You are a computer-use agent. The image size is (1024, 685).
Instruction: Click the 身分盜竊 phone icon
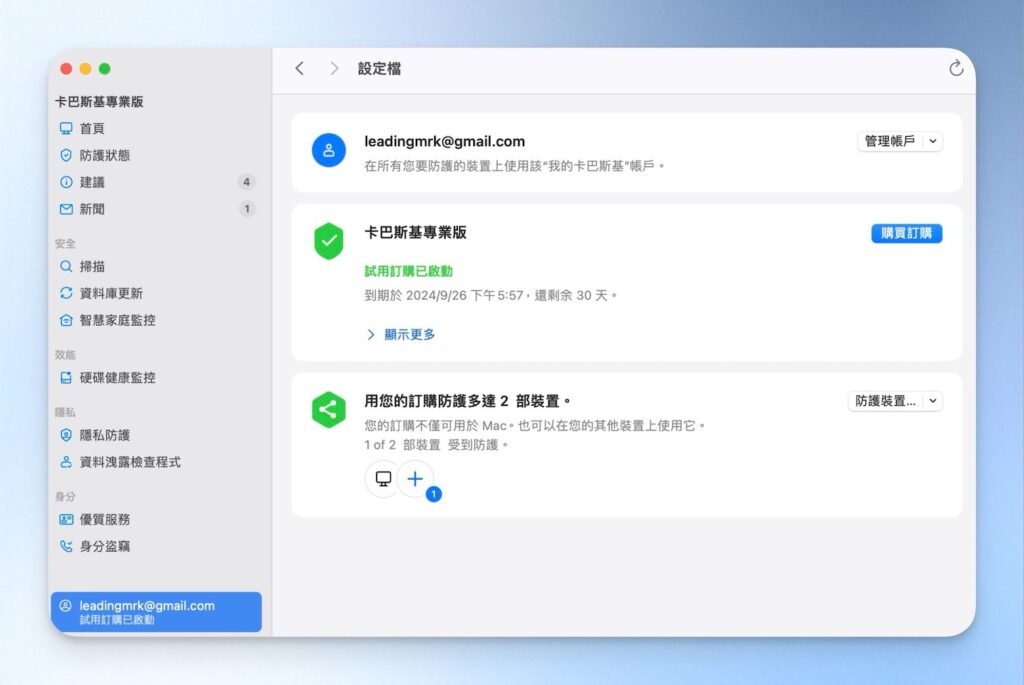coord(66,546)
